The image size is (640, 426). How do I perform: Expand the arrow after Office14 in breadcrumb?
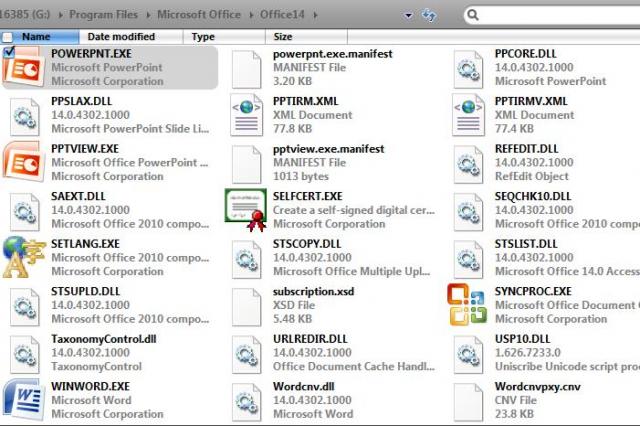(316, 15)
